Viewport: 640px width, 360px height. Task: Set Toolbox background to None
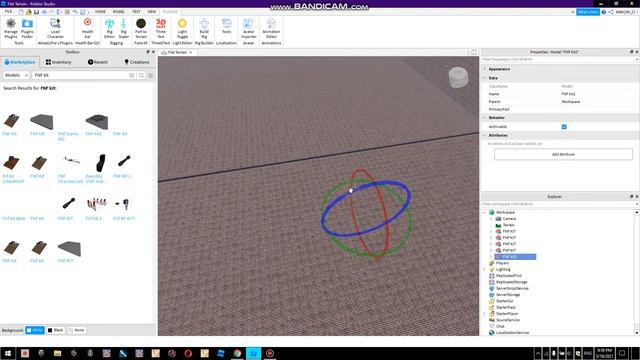pyautogui.click(x=76, y=330)
